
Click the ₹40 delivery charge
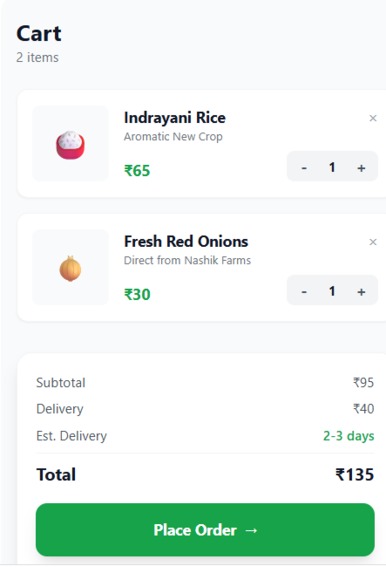click(363, 409)
